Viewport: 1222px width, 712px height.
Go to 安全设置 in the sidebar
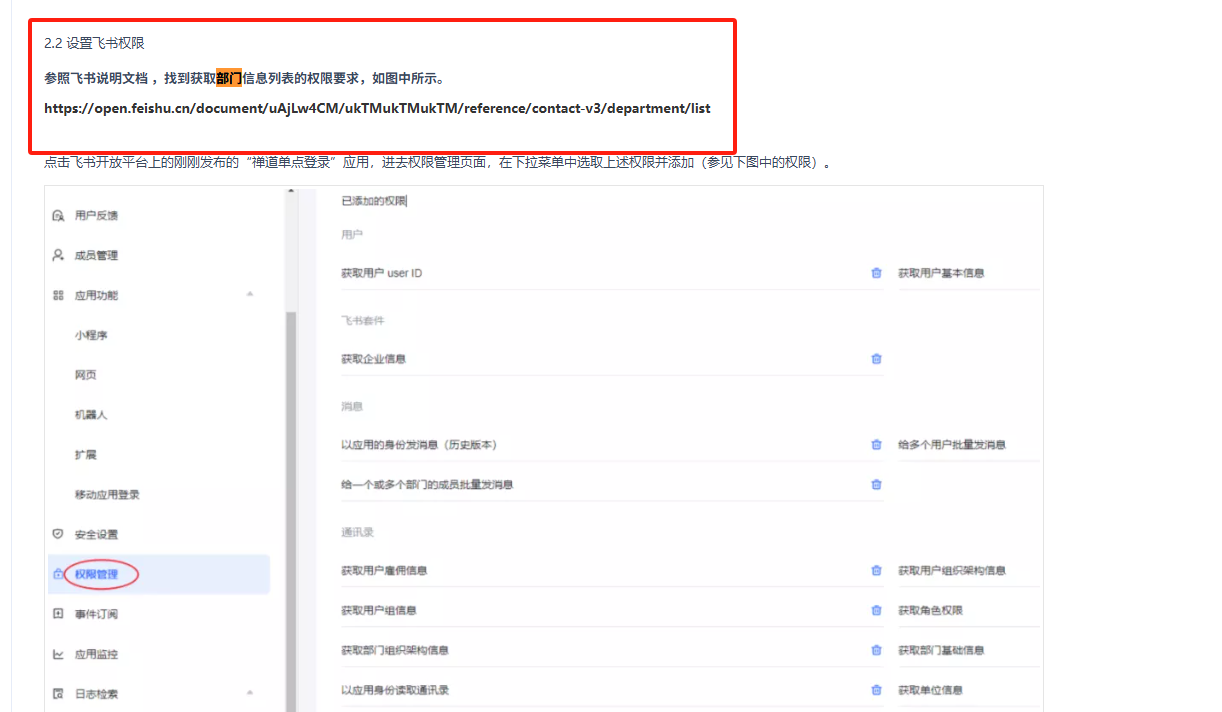pyautogui.click(x=96, y=534)
